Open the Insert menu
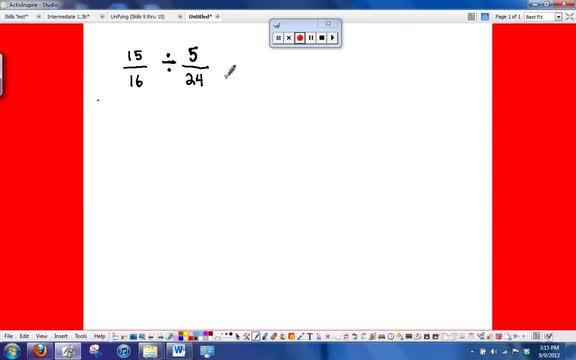The image size is (576, 360). coord(61,336)
